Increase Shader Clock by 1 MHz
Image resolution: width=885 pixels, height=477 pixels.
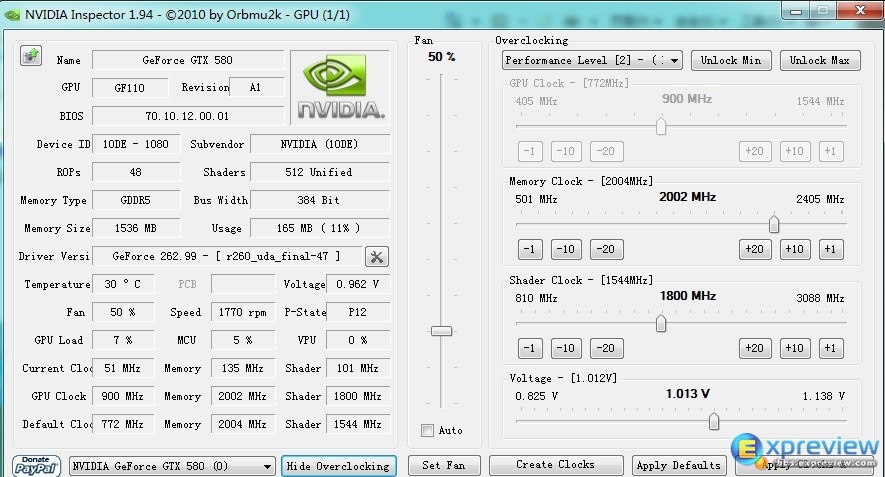point(831,348)
